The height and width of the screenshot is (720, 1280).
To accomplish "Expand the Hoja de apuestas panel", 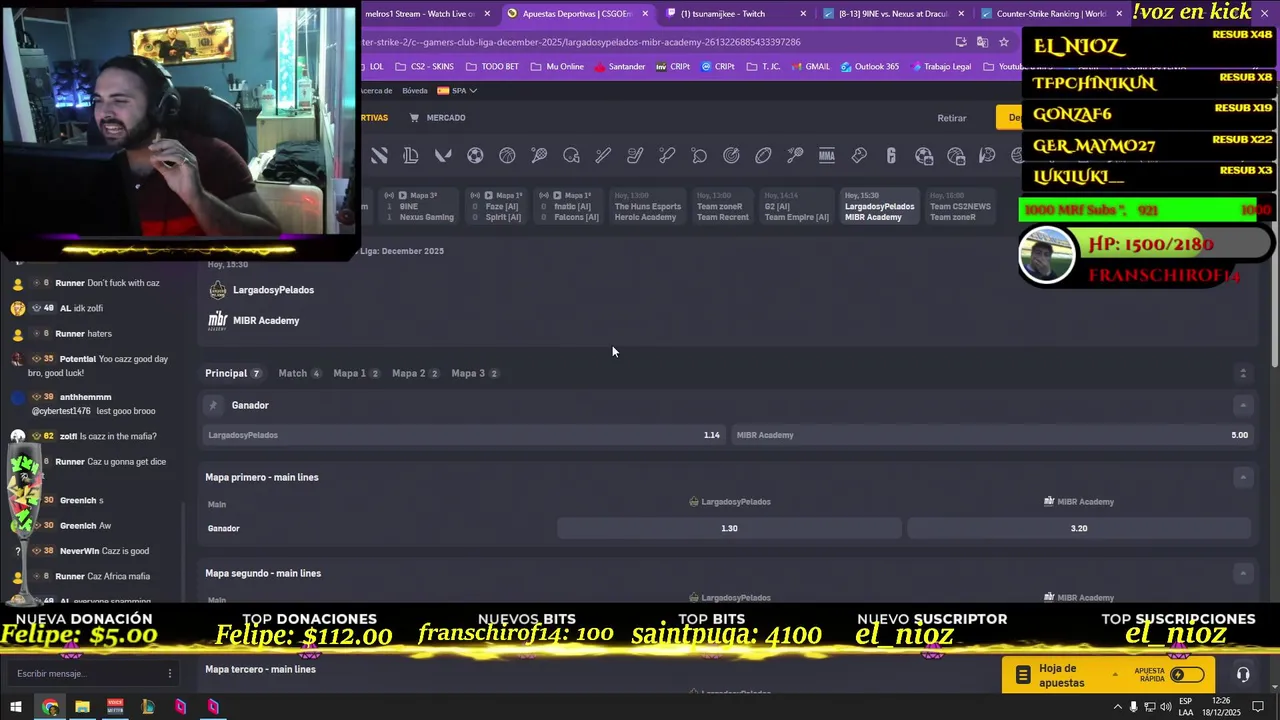I will tap(1115, 675).
